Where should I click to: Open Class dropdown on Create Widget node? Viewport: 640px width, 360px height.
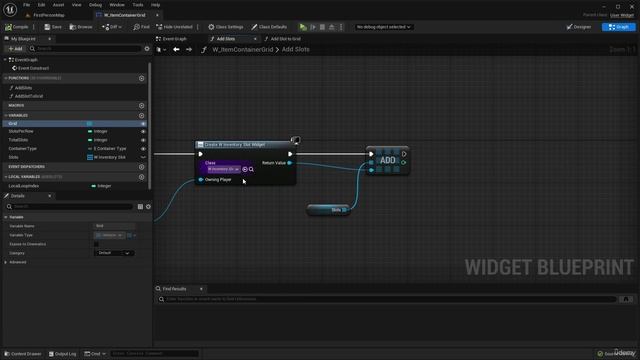pyautogui.click(x=223, y=169)
